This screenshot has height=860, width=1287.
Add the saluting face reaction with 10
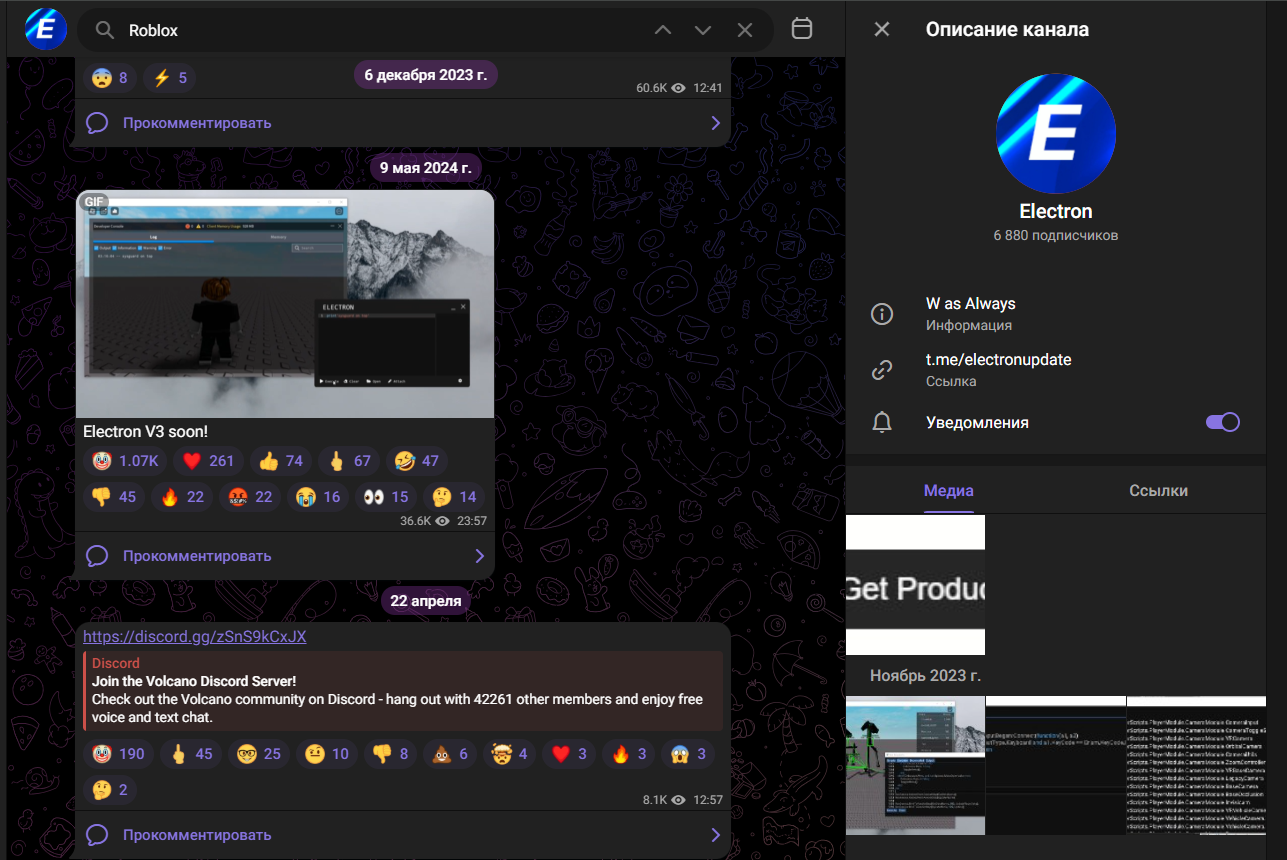click(x=326, y=754)
